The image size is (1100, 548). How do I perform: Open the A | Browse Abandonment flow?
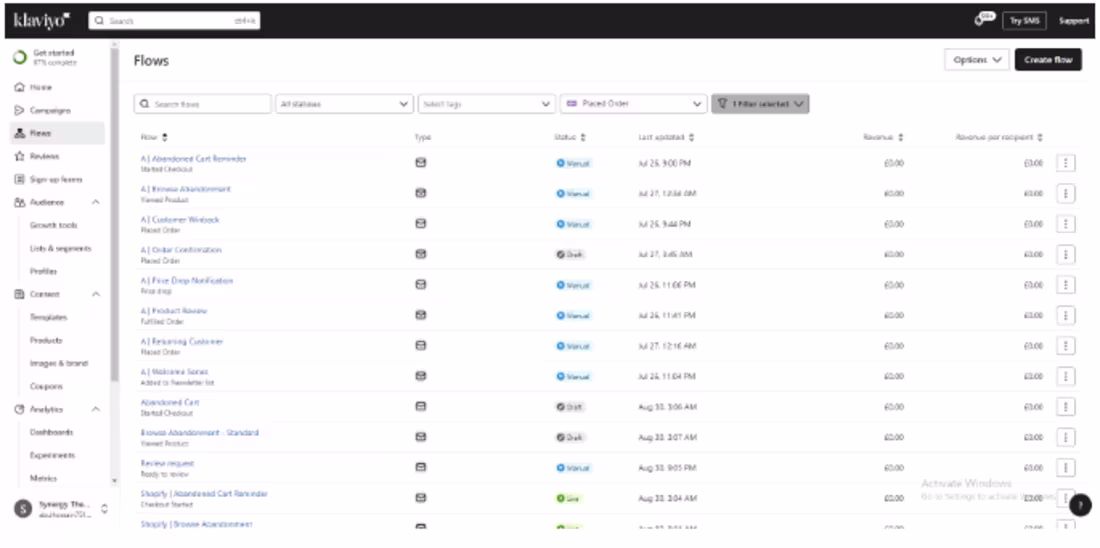[185, 189]
